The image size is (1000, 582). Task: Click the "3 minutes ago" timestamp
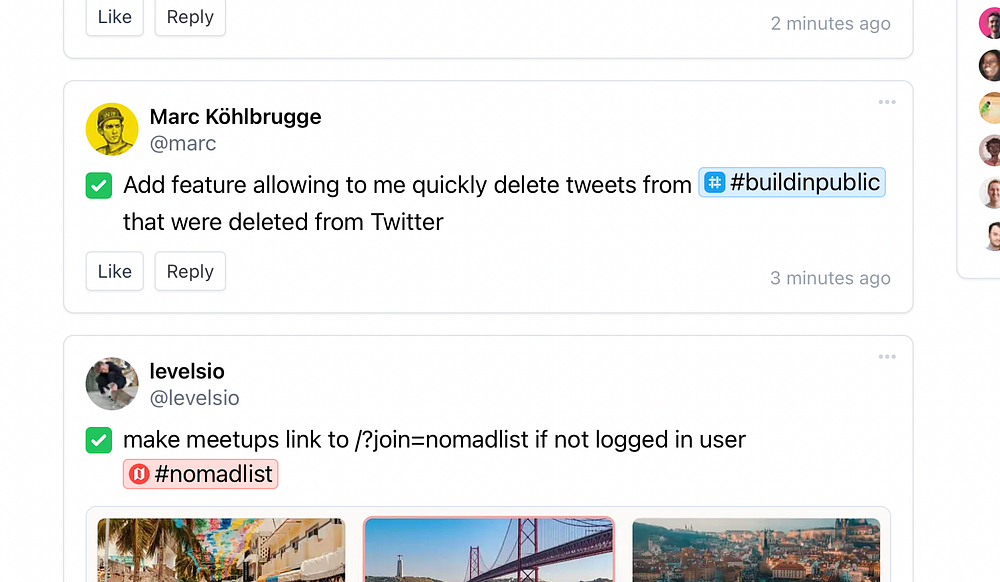830,278
